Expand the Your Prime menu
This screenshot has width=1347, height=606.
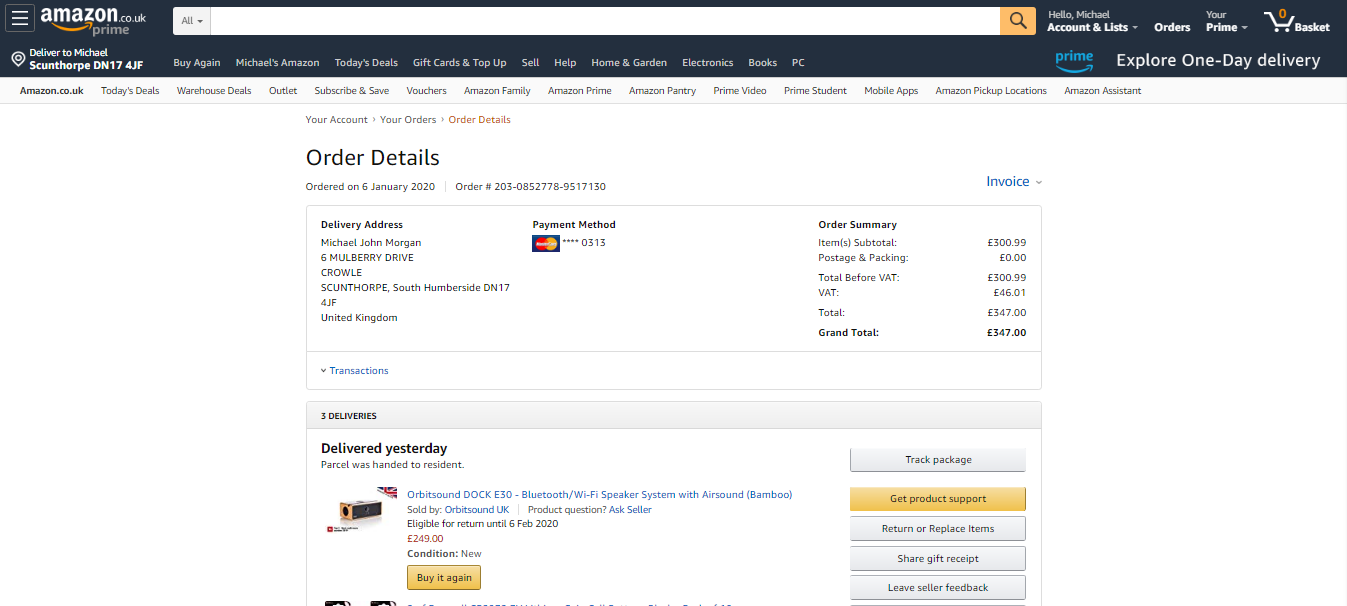(x=1226, y=21)
